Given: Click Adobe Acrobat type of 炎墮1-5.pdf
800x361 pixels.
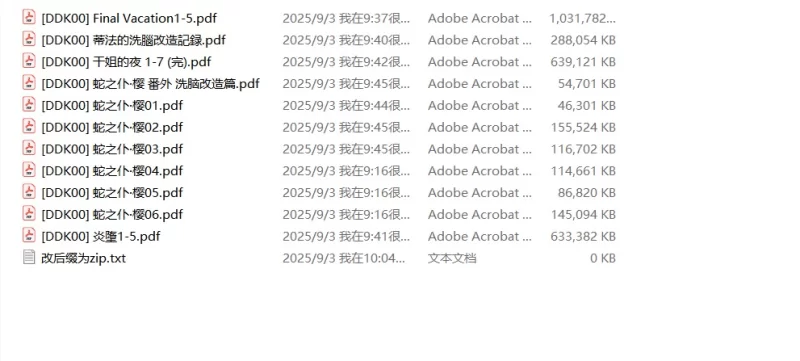Looking at the screenshot, I should (x=480, y=237).
